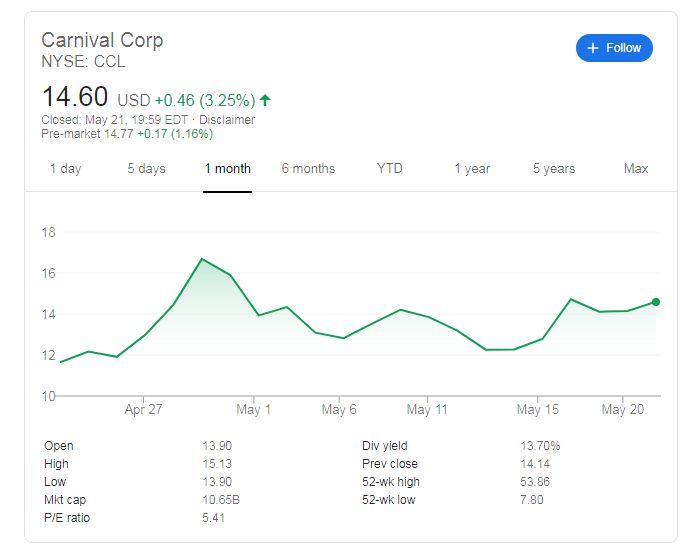Select the 1 day tab
Viewport: 688px width, 559px height.
(65, 168)
